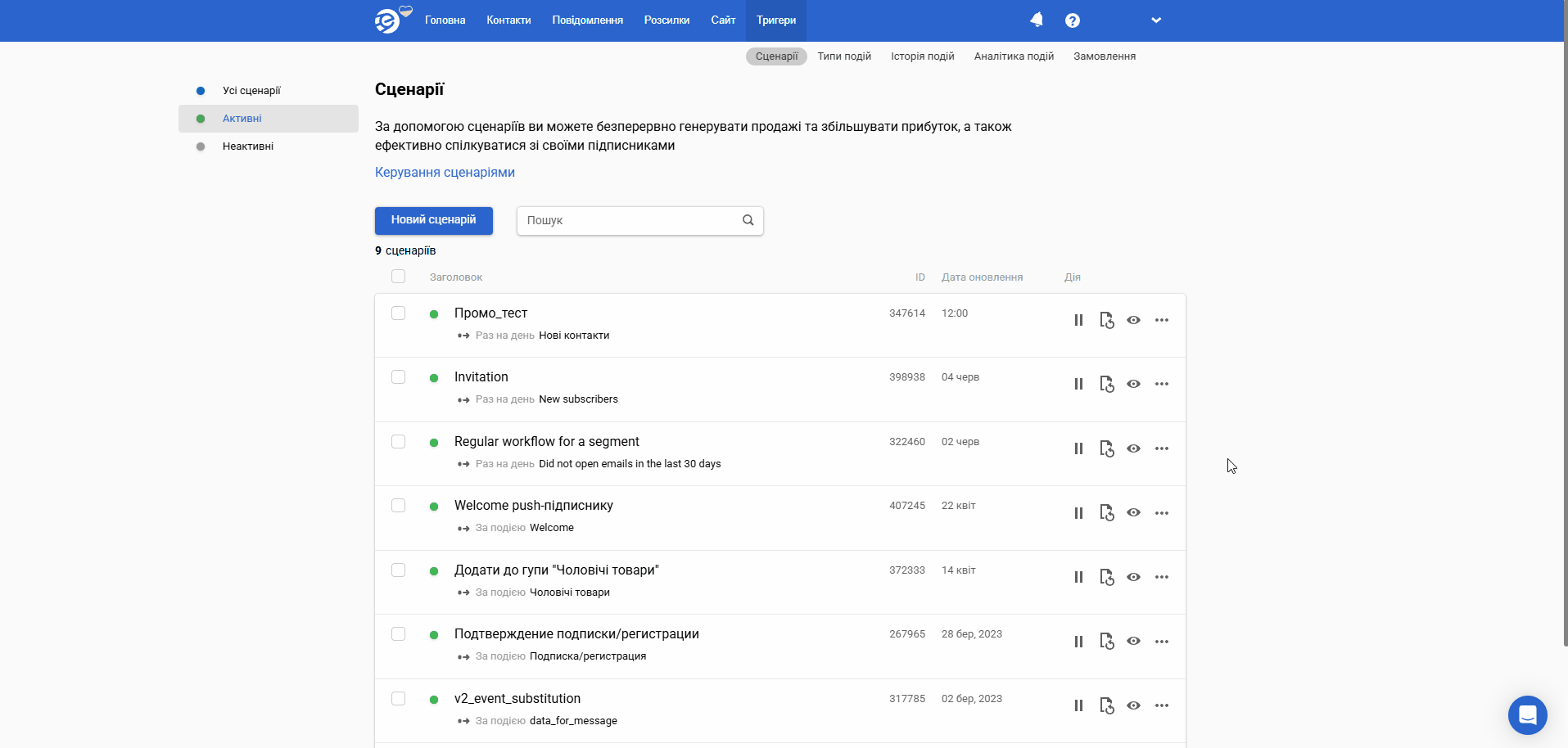Open the Сайт menu

click(x=723, y=20)
